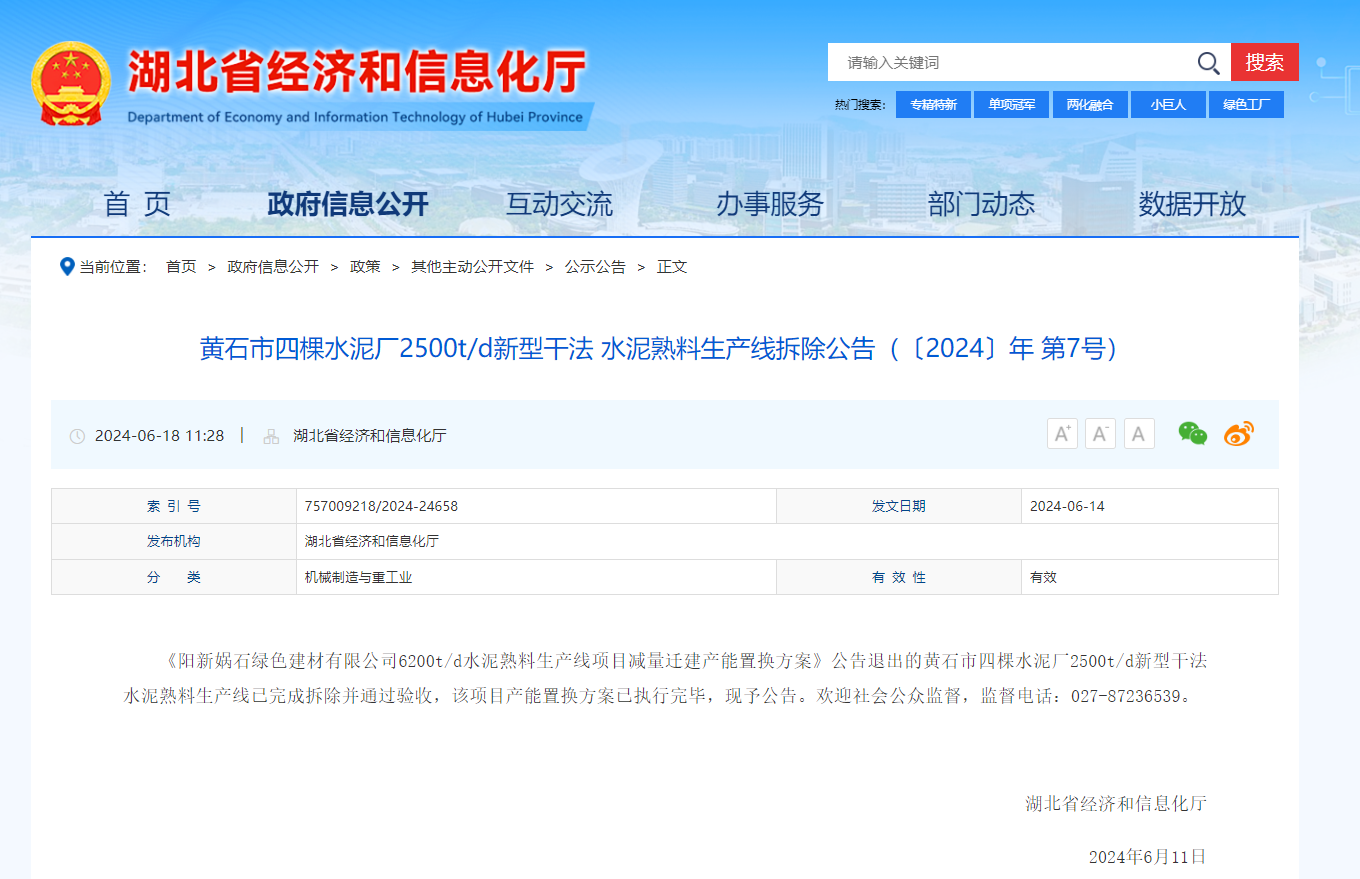Click the blue location pin icon

point(67,267)
